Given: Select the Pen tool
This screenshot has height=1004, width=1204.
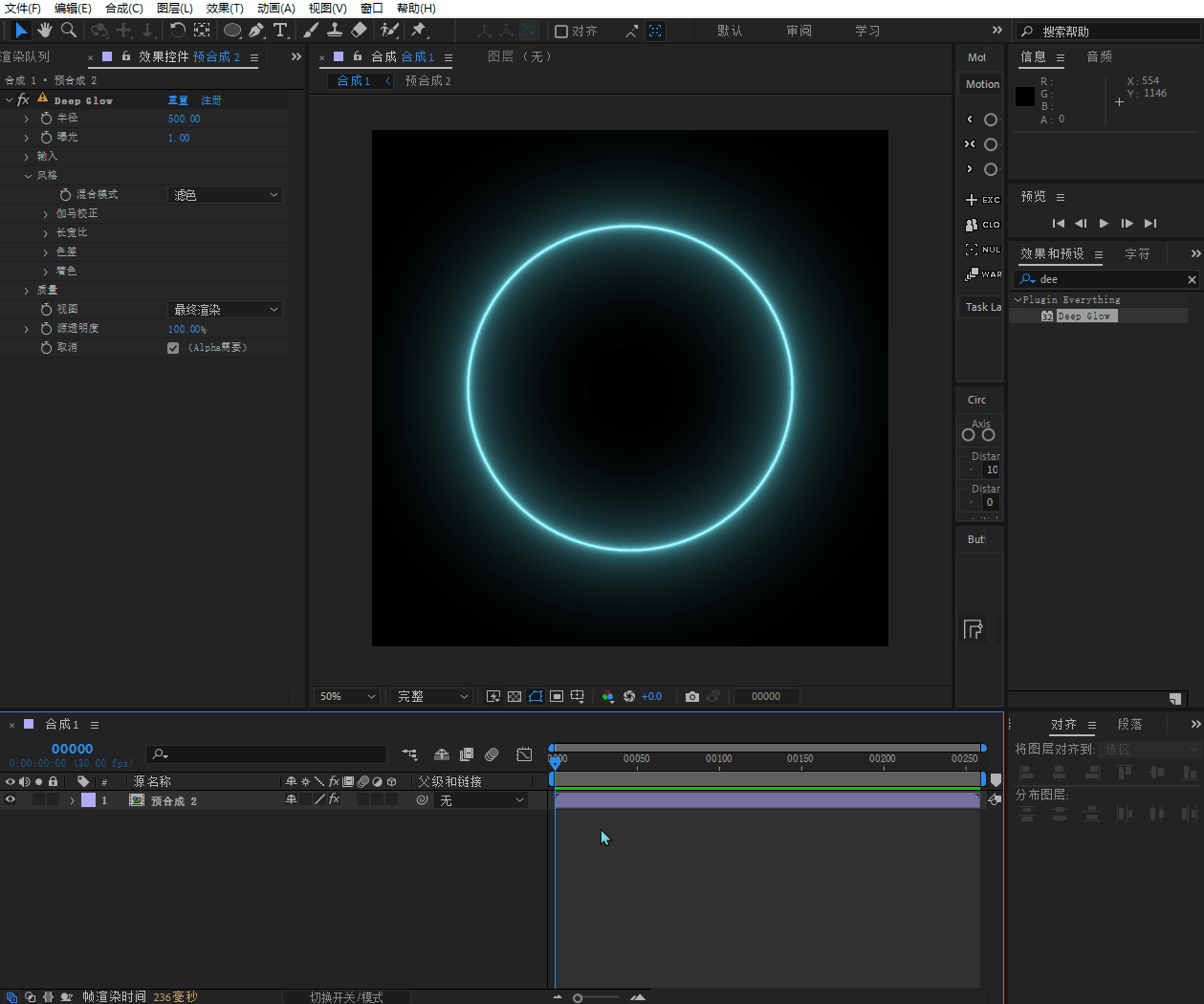Looking at the screenshot, I should (256, 31).
